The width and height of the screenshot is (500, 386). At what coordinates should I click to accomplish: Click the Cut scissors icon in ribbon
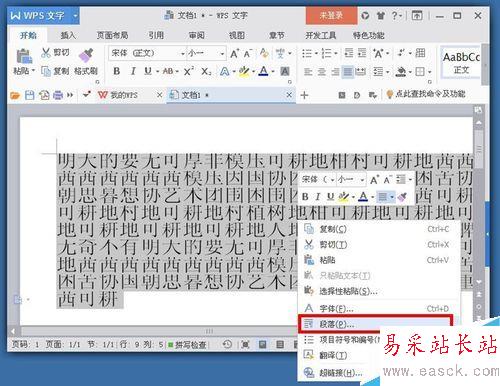click(46, 53)
